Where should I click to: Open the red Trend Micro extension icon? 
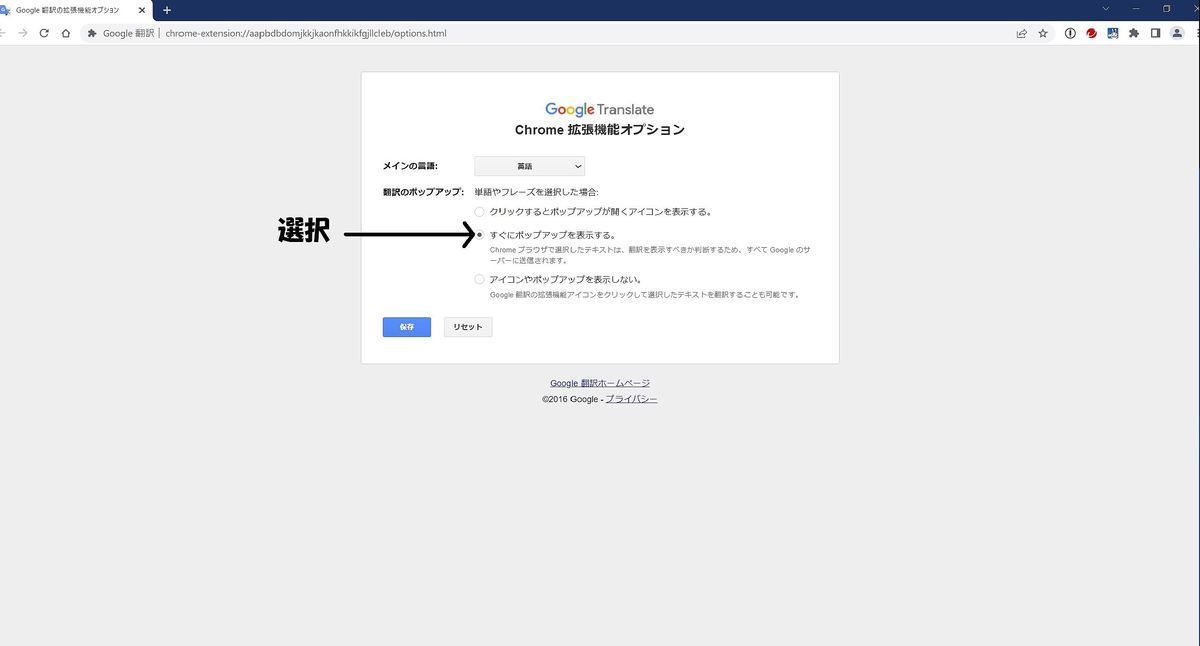pos(1091,33)
